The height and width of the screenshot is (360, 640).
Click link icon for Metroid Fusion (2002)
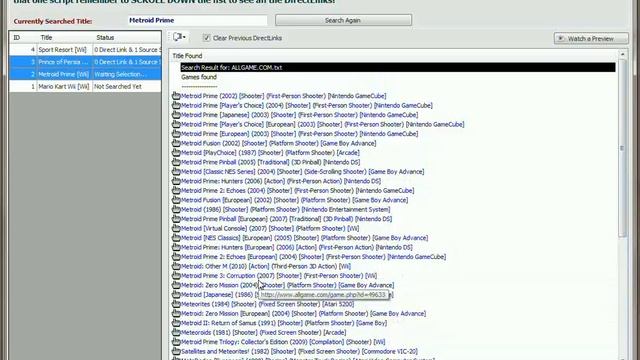click(176, 143)
